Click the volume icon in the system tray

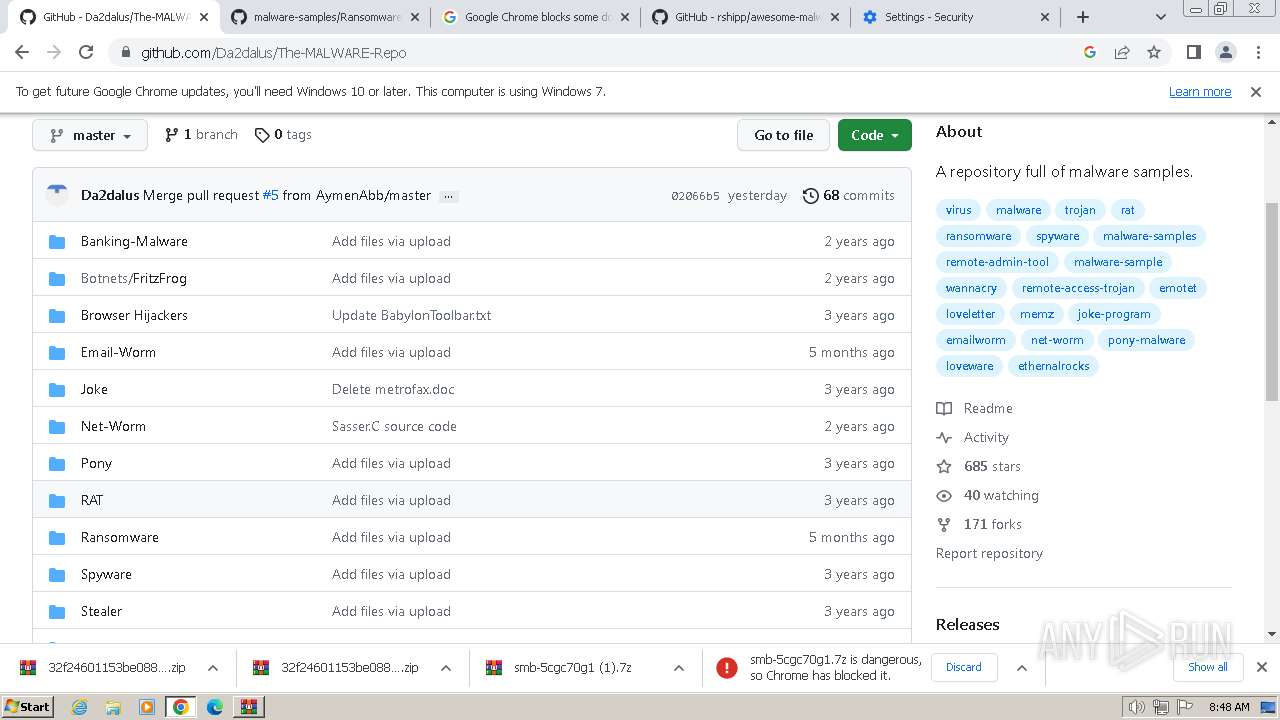click(1137, 707)
